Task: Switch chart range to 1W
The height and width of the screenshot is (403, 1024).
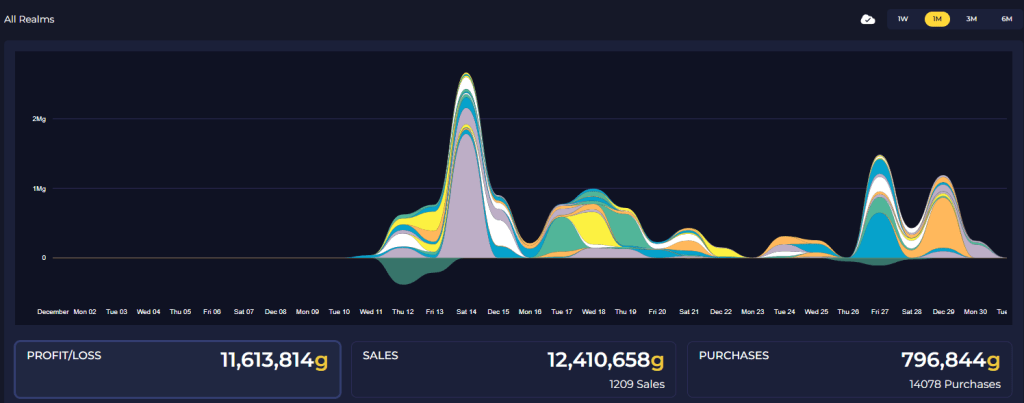Action: click(902, 19)
